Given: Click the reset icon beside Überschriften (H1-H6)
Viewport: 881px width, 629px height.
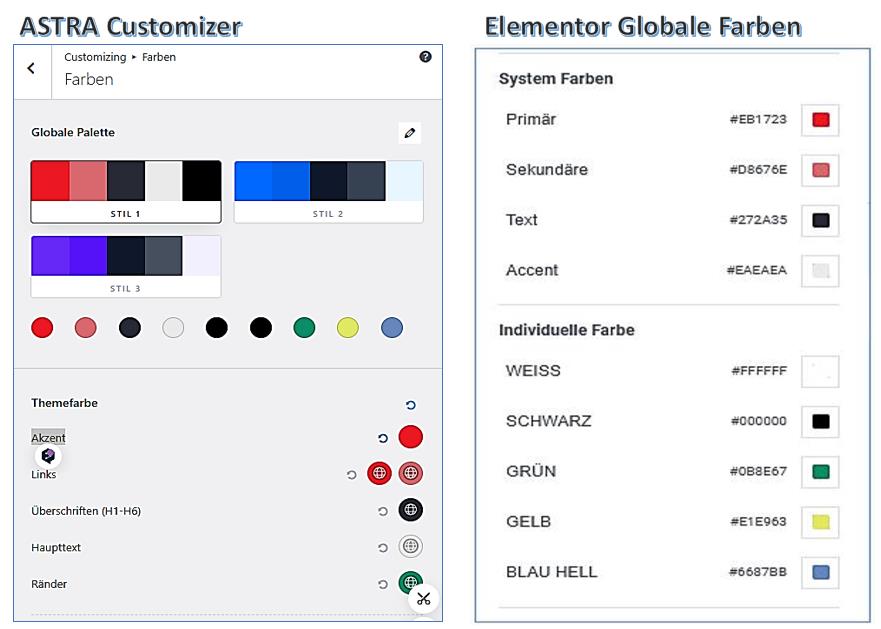Looking at the screenshot, I should 382,511.
